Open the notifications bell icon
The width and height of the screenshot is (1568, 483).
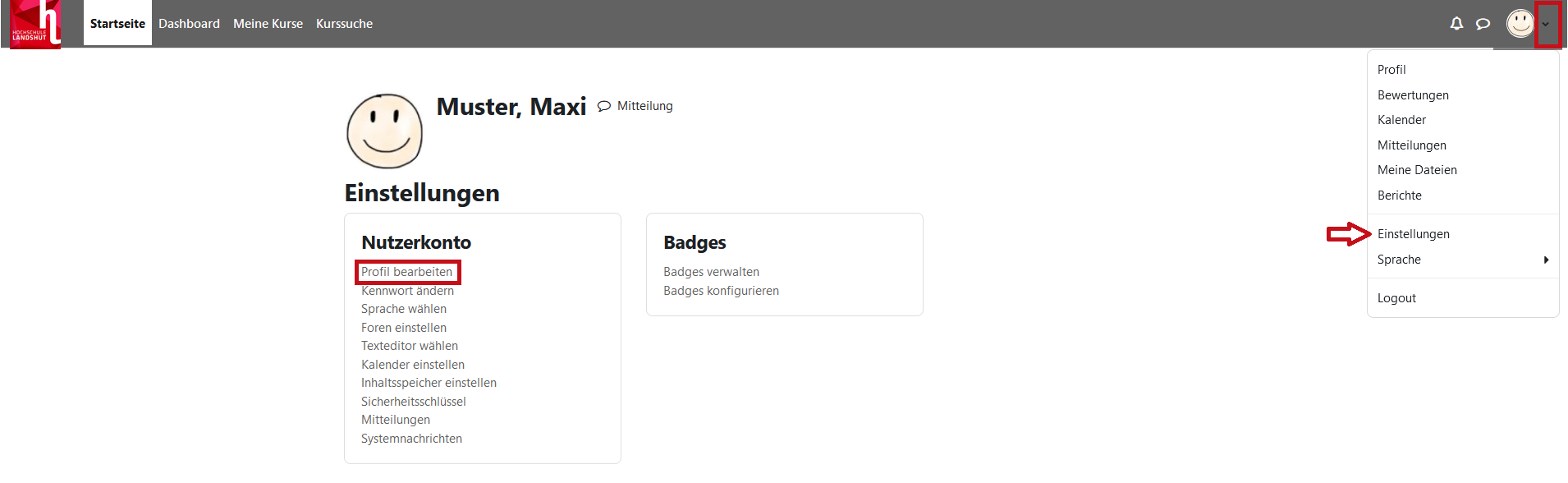[1456, 24]
